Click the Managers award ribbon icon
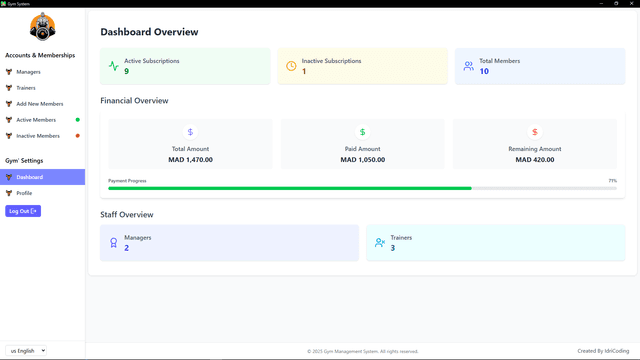This screenshot has height=360, width=640. click(x=113, y=242)
